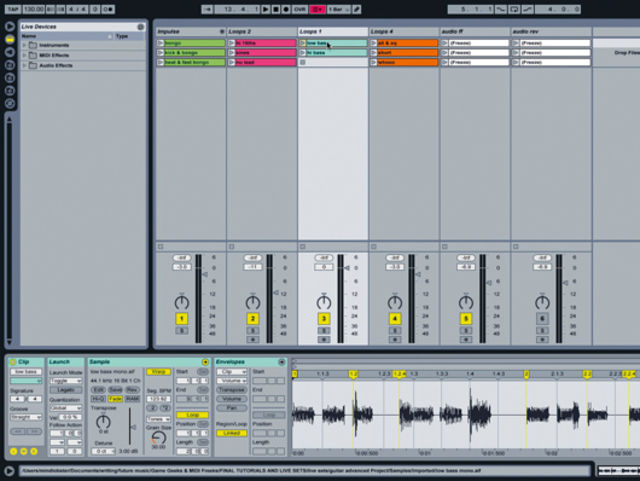Select the audio rev track header
This screenshot has width=640, height=481.
[x=551, y=31]
